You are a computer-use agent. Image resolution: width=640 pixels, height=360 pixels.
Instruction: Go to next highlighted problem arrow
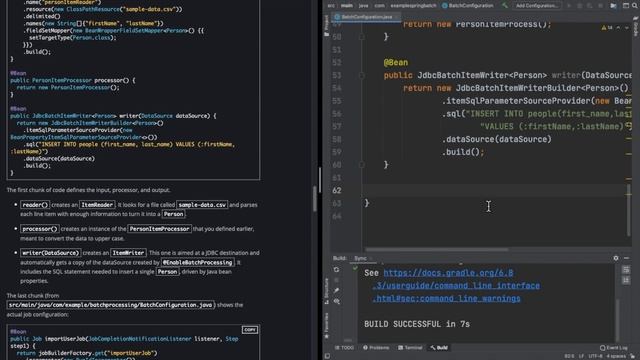627,28
